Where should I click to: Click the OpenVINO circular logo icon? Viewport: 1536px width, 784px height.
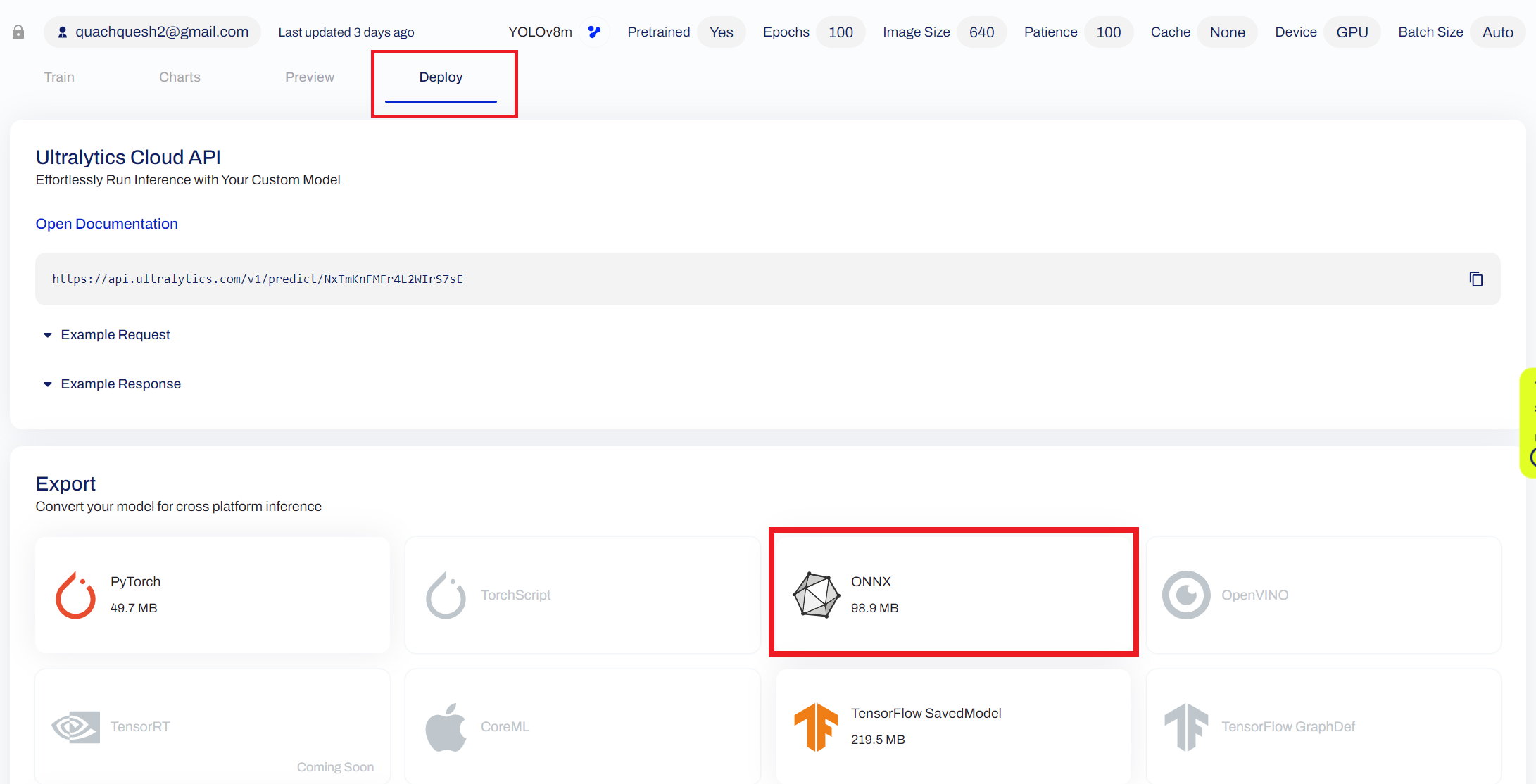pyautogui.click(x=1186, y=595)
